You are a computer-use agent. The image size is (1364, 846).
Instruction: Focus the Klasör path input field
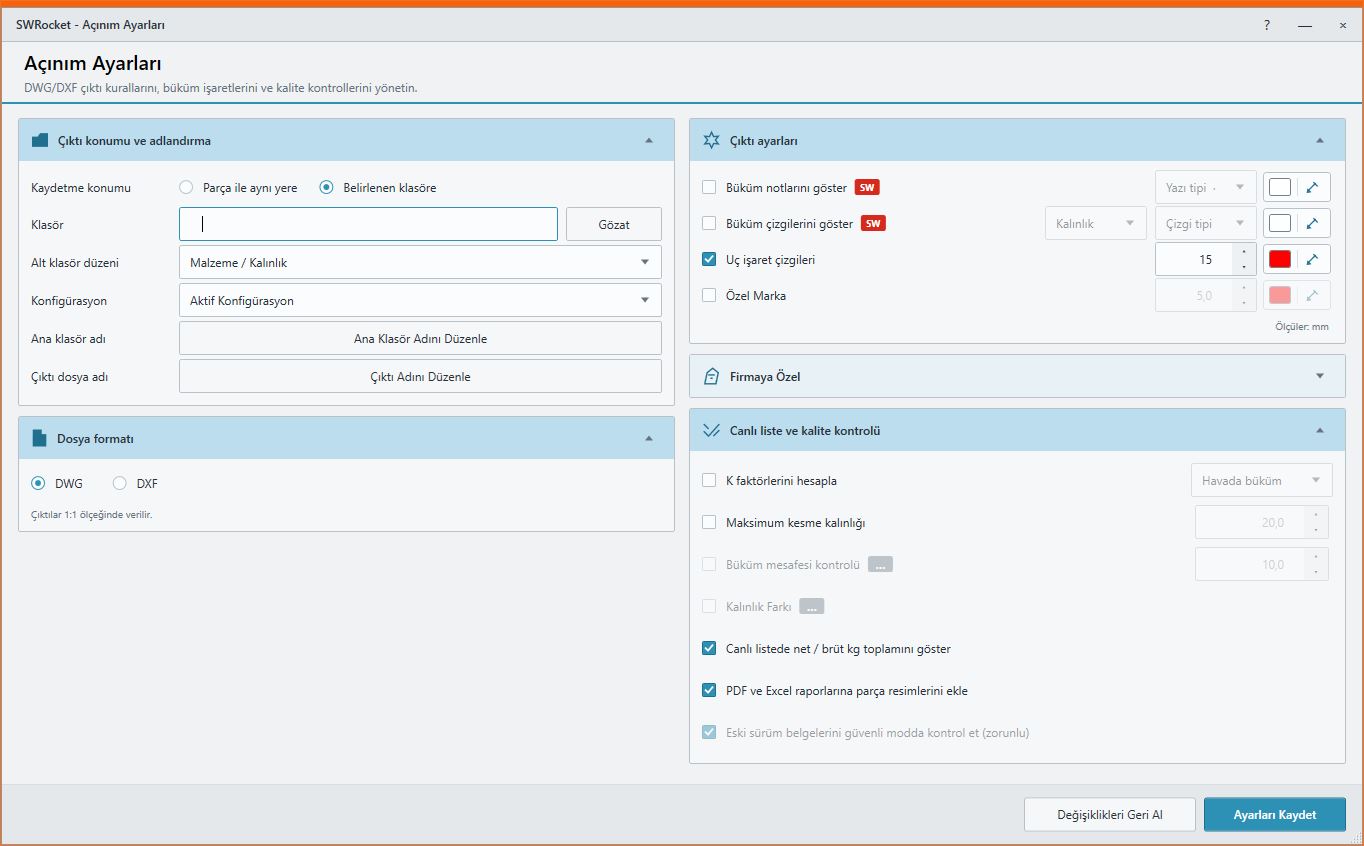(368, 224)
